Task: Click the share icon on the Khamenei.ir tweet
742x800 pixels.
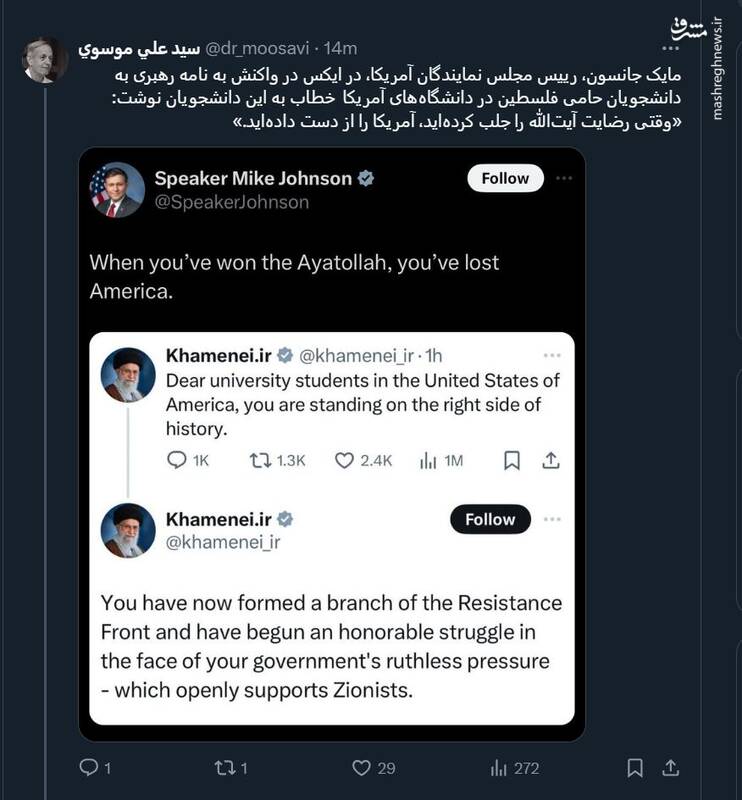Action: (548, 458)
